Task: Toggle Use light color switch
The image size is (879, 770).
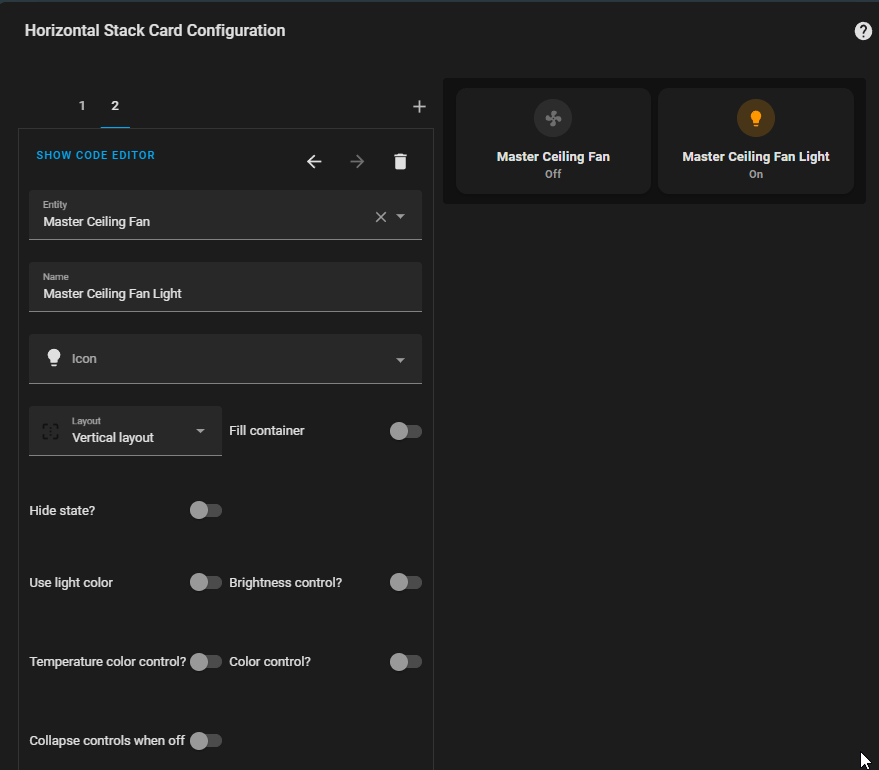Action: coord(206,582)
